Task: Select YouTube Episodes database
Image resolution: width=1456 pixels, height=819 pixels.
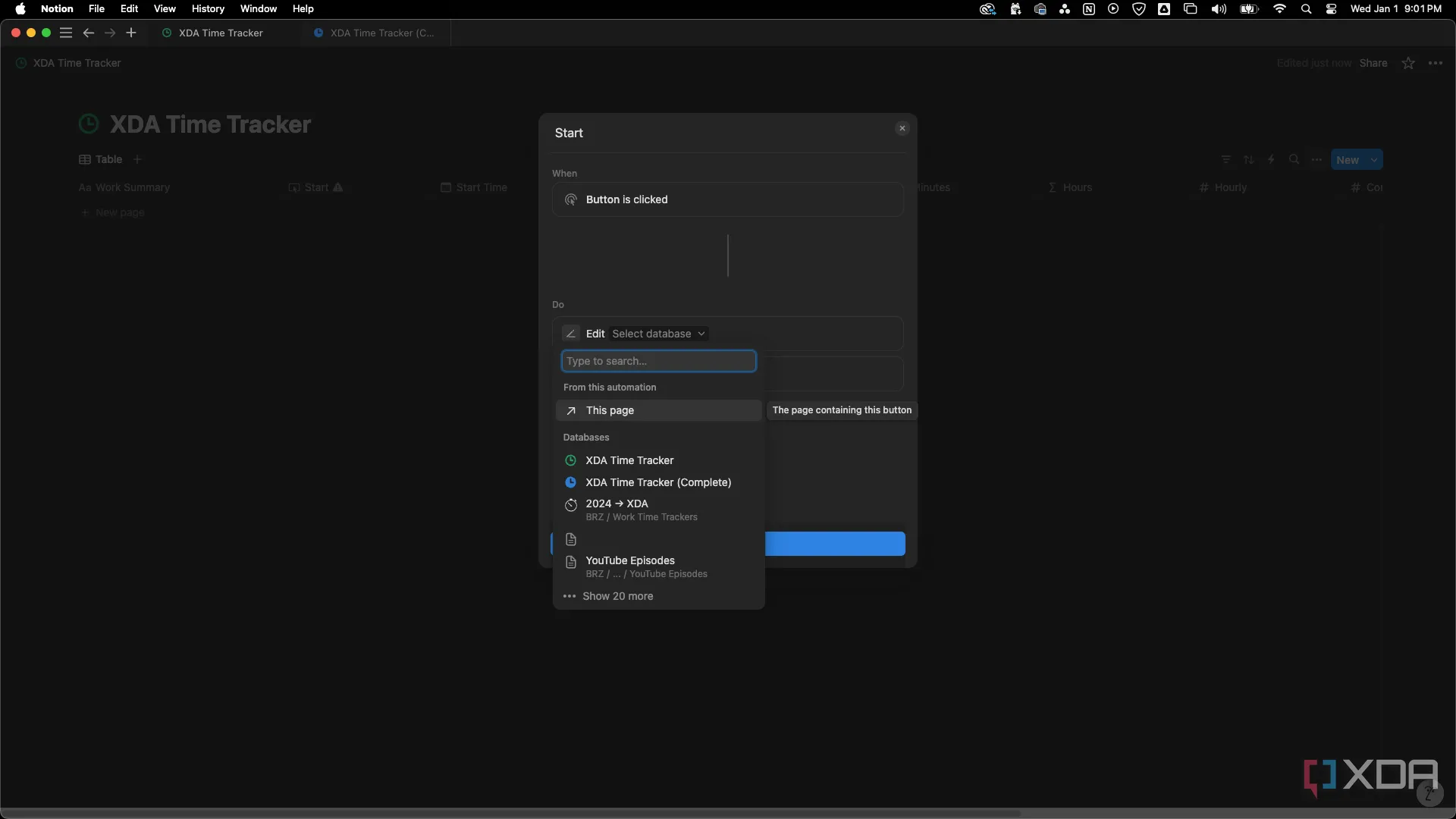Action: [x=658, y=566]
